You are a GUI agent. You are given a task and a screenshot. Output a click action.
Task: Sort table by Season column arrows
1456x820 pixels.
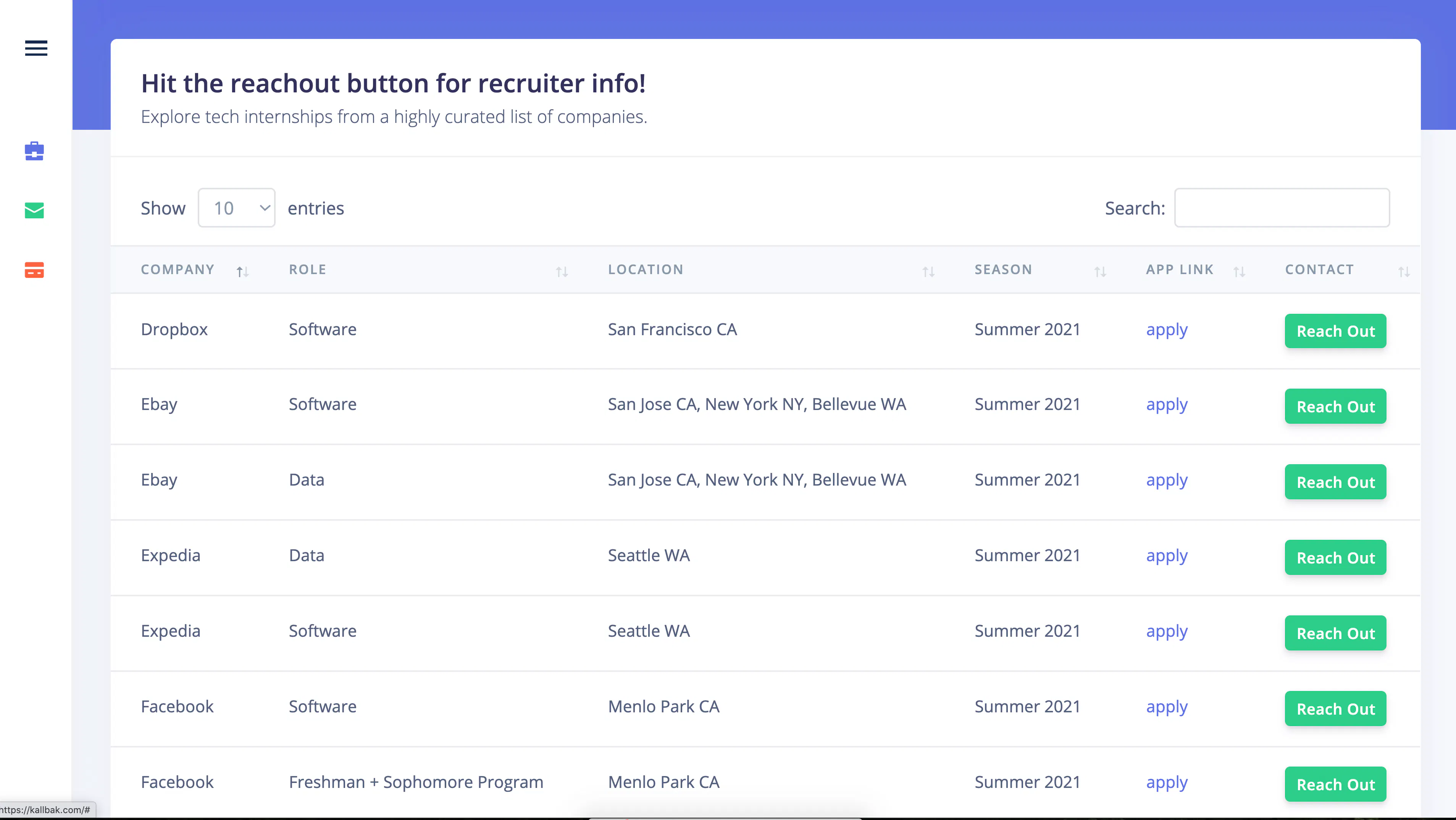(x=1100, y=272)
